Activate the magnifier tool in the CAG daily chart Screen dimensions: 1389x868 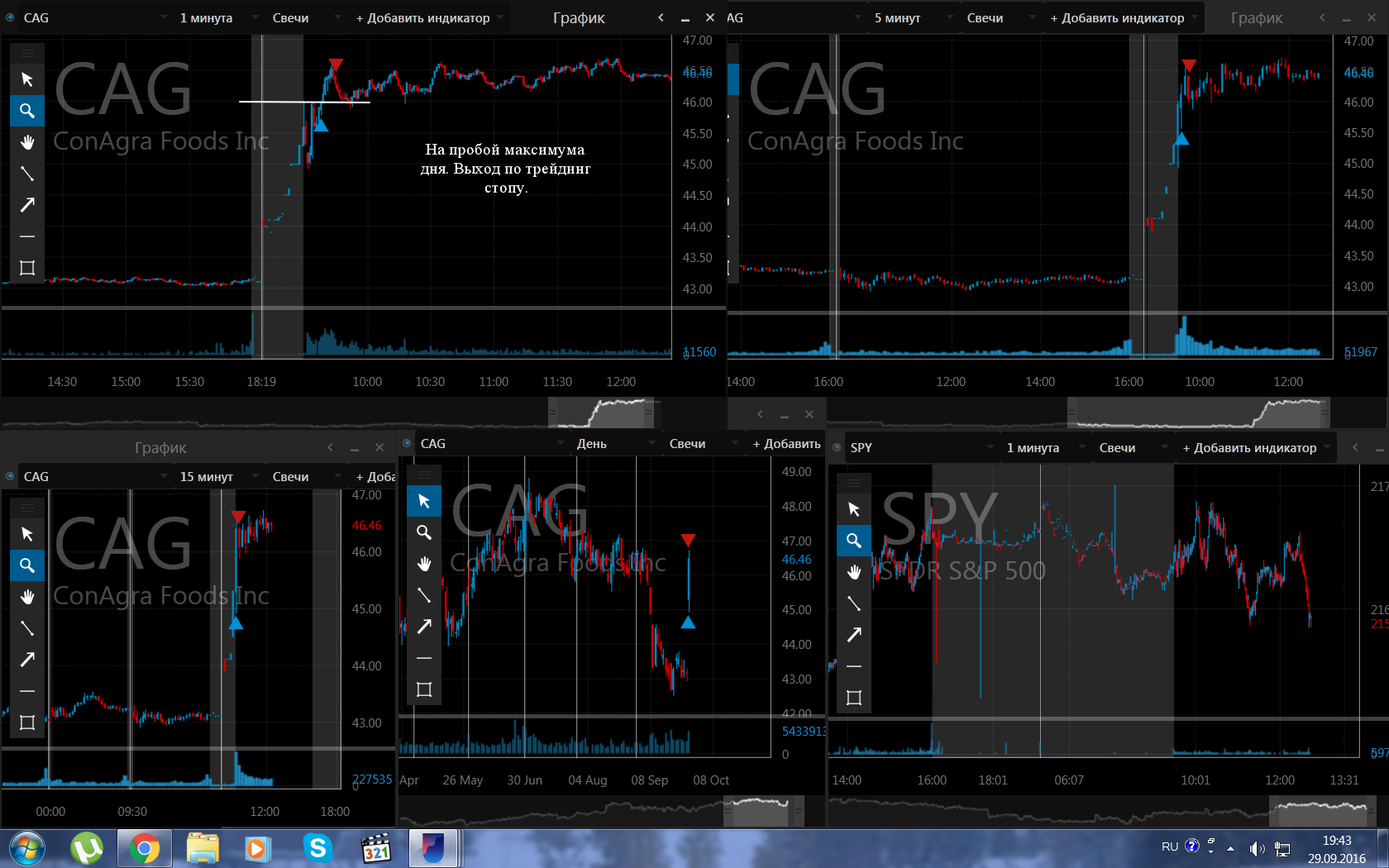tap(424, 532)
